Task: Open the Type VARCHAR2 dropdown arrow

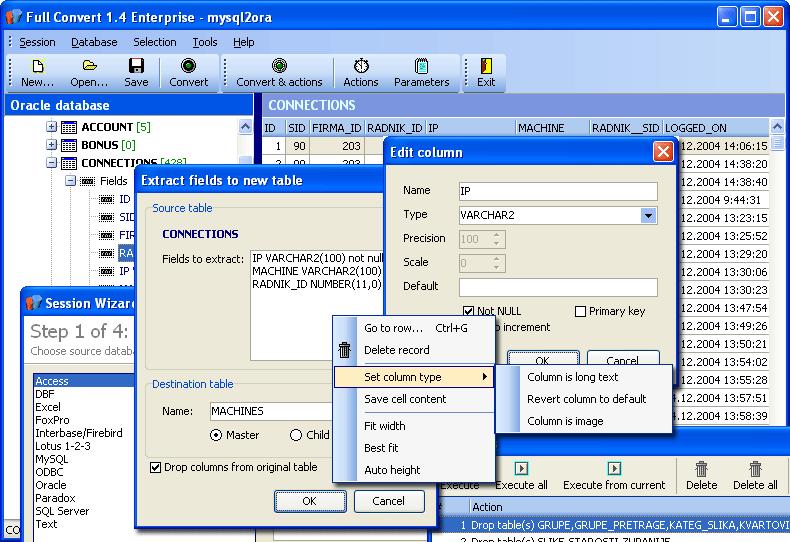Action: (x=648, y=216)
